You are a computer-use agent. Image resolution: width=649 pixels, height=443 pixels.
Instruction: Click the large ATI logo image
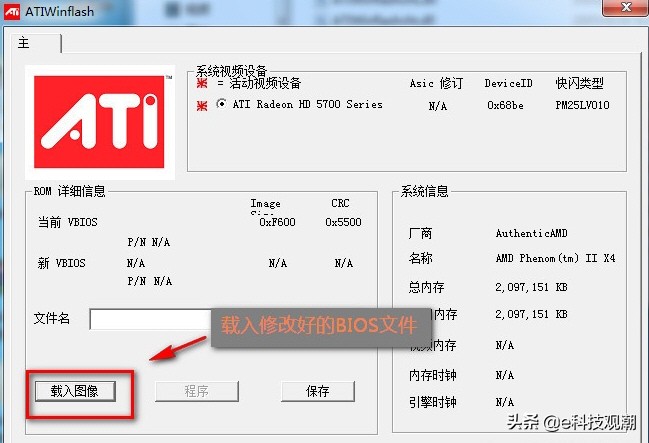click(x=99, y=122)
